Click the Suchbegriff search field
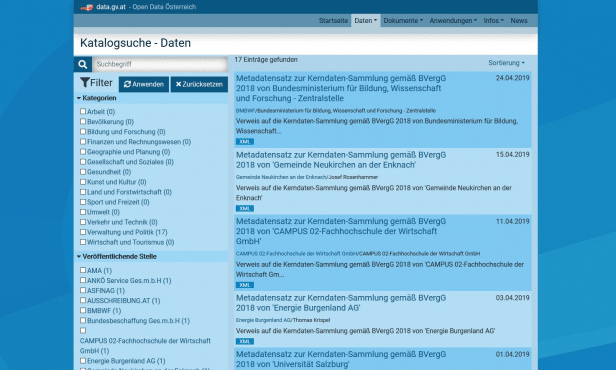 [160, 64]
